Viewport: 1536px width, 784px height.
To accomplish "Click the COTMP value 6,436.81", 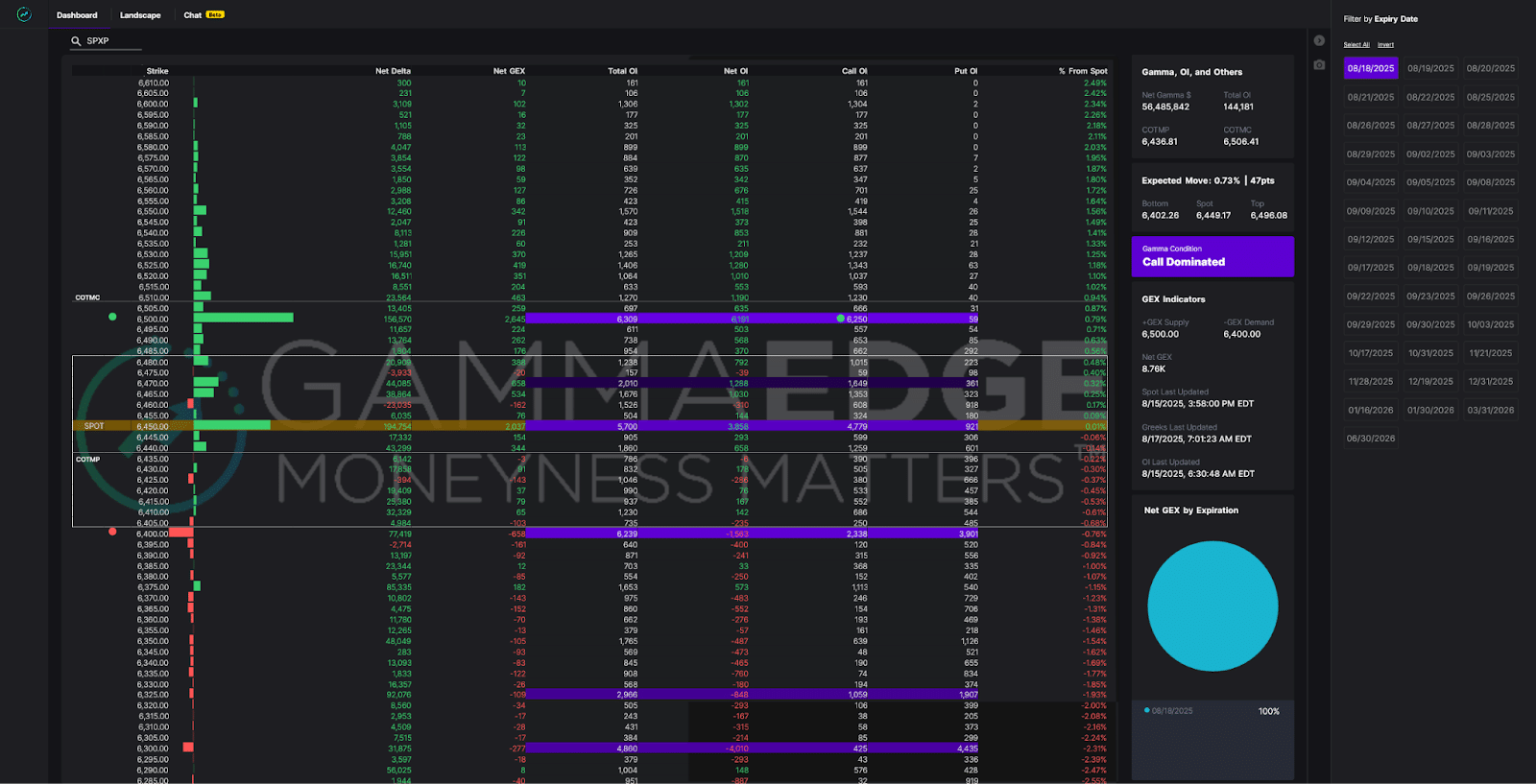I will pyautogui.click(x=1160, y=141).
